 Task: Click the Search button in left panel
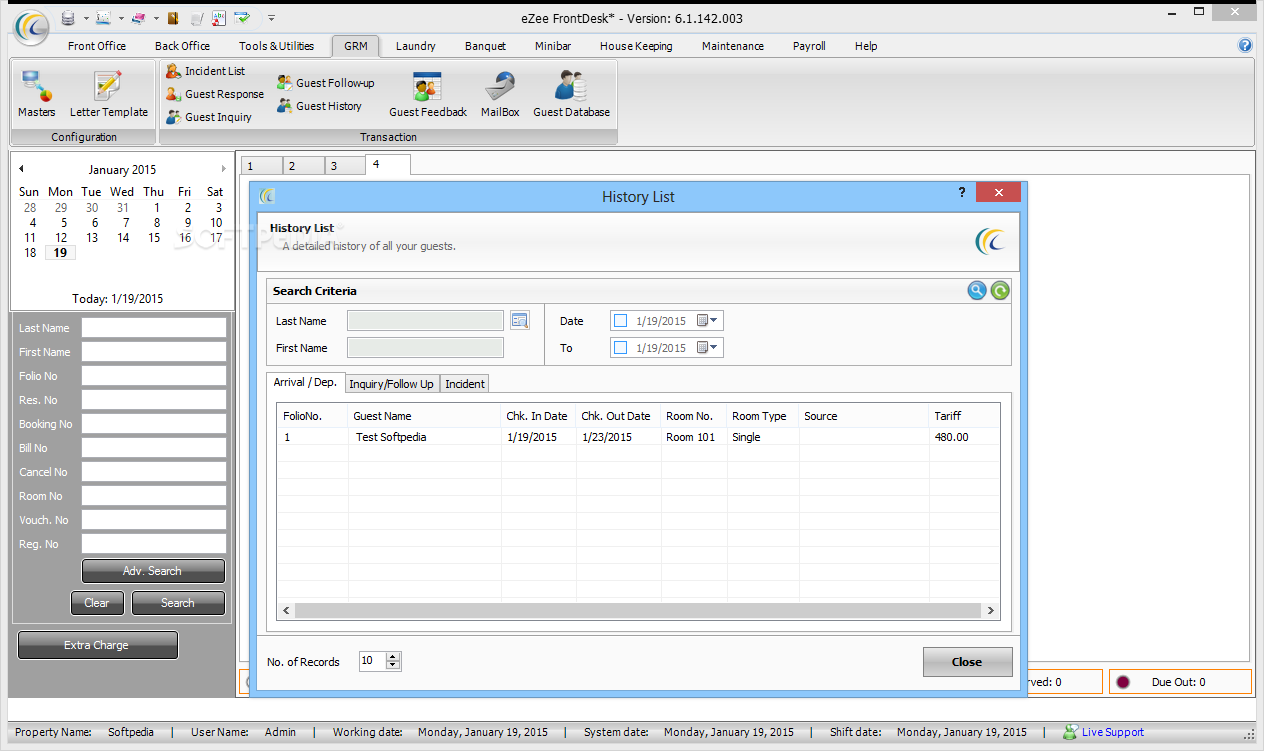click(x=178, y=603)
